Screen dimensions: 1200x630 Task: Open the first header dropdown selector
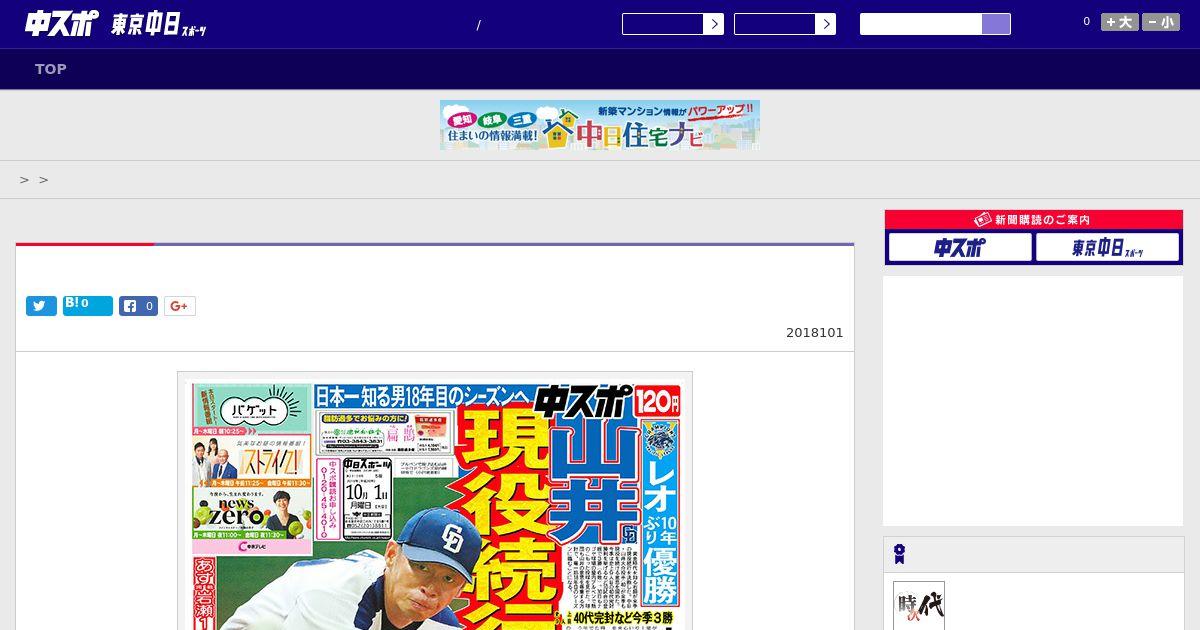coord(672,24)
